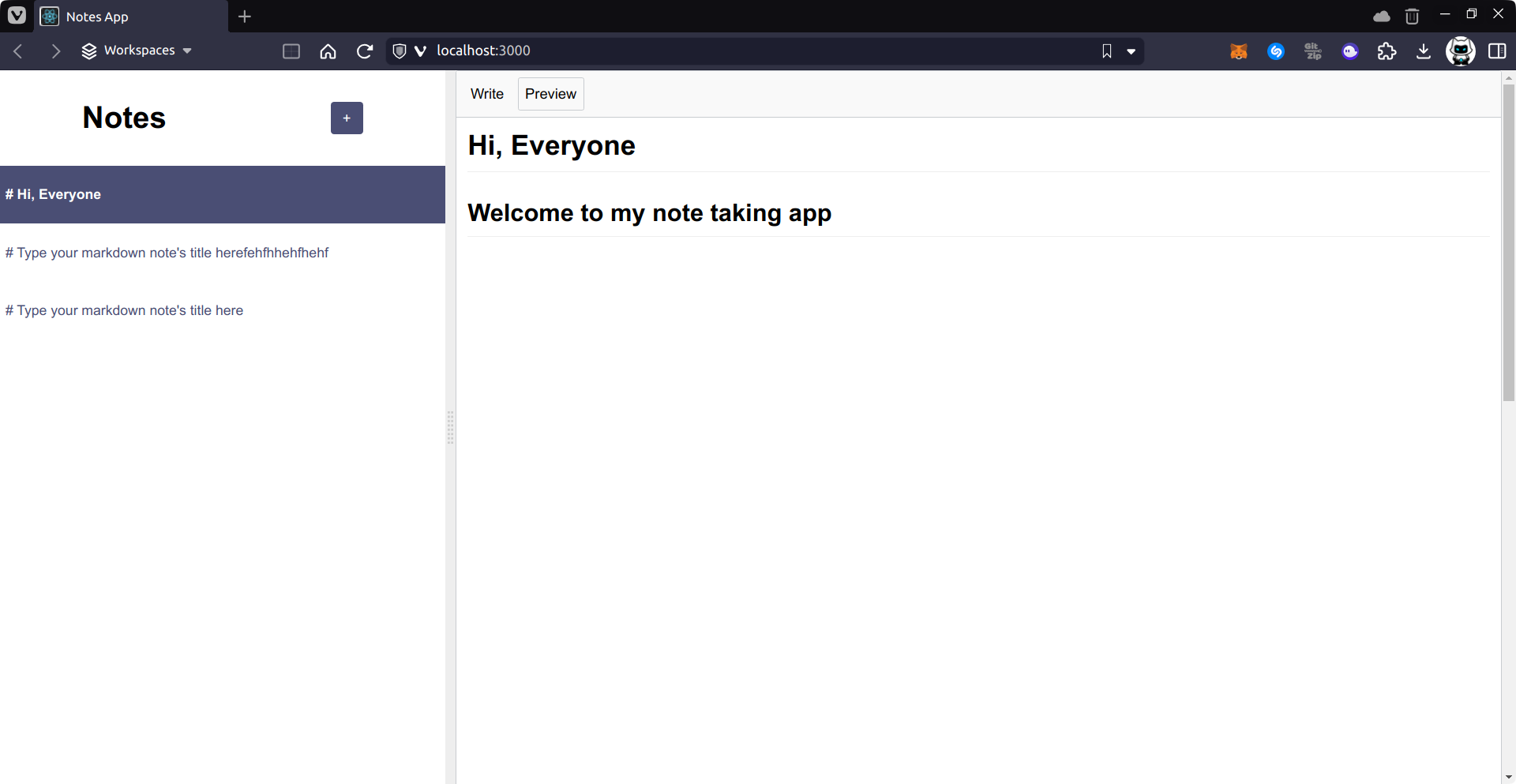Reload the localhost:3000 page

(x=364, y=51)
